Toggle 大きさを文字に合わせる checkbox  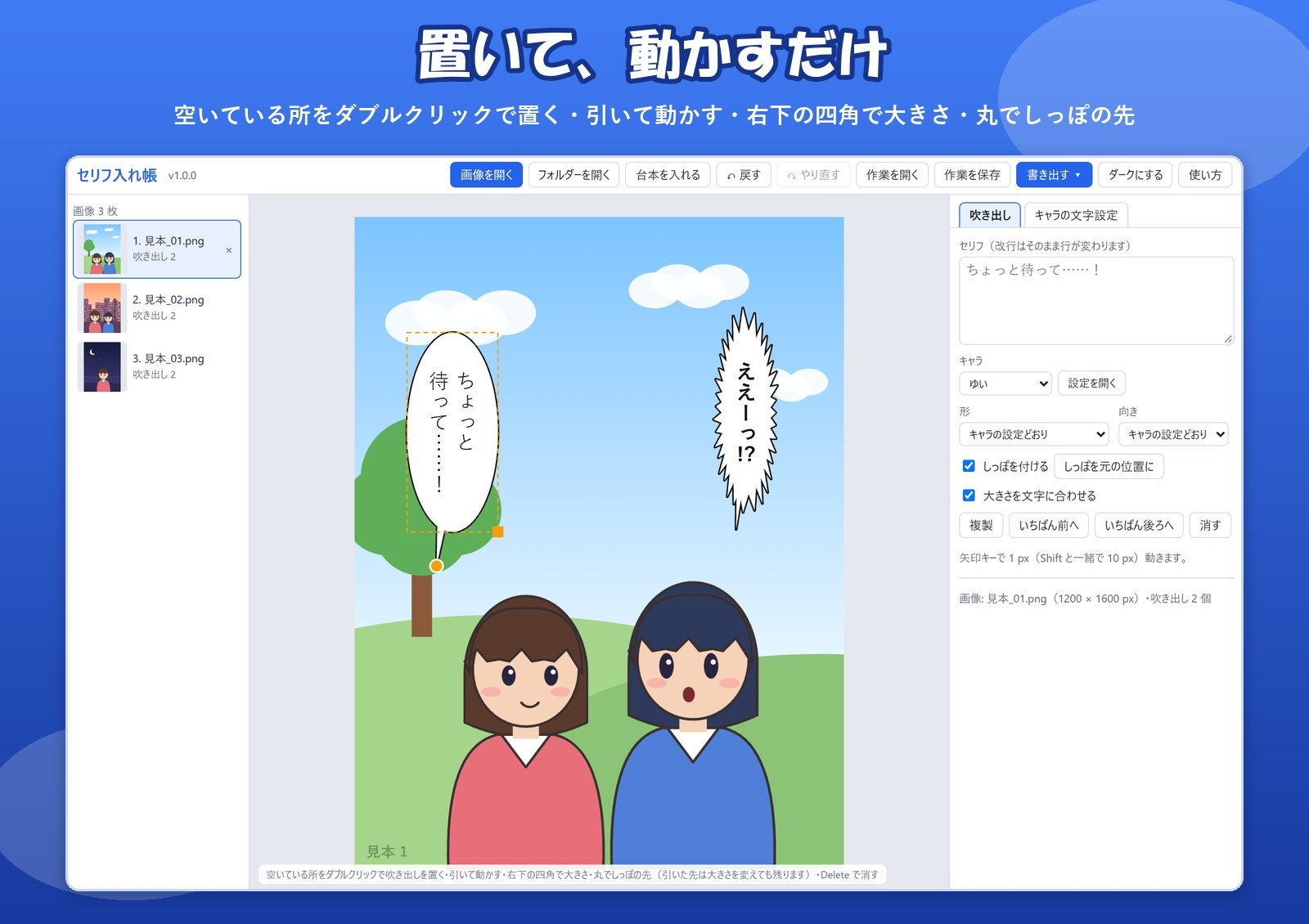[969, 496]
